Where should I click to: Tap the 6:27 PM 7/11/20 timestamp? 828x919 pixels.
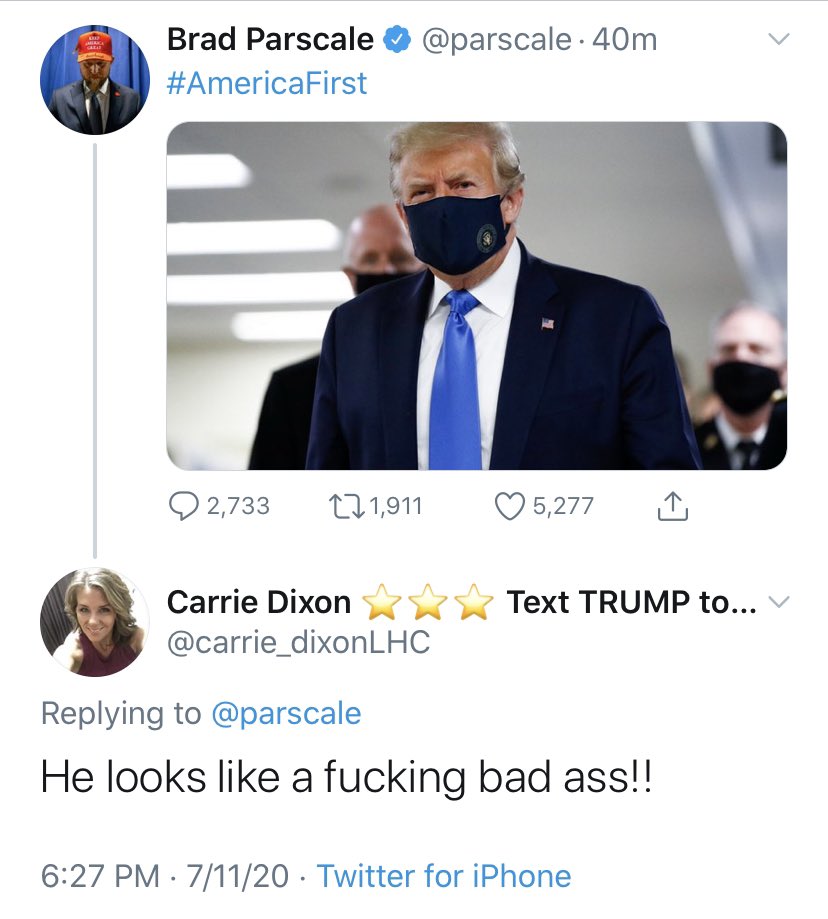pyautogui.click(x=165, y=876)
